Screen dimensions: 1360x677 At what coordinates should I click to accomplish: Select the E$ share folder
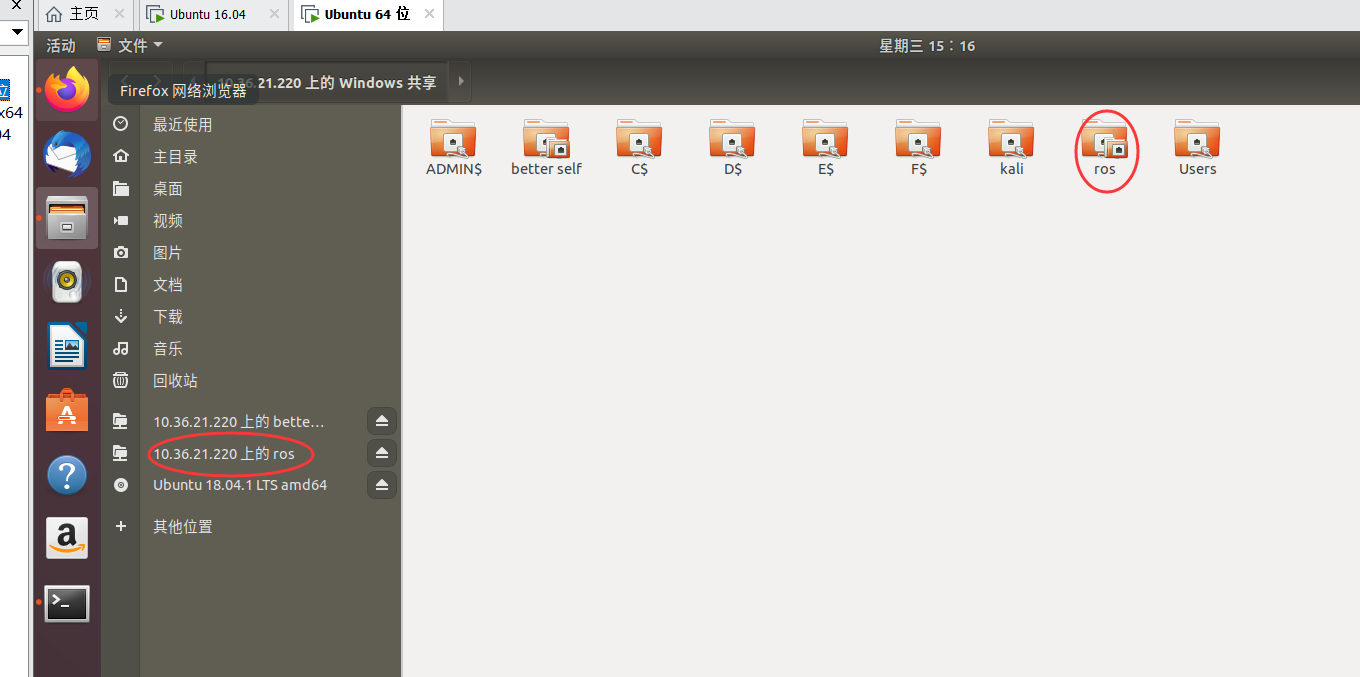pos(825,149)
